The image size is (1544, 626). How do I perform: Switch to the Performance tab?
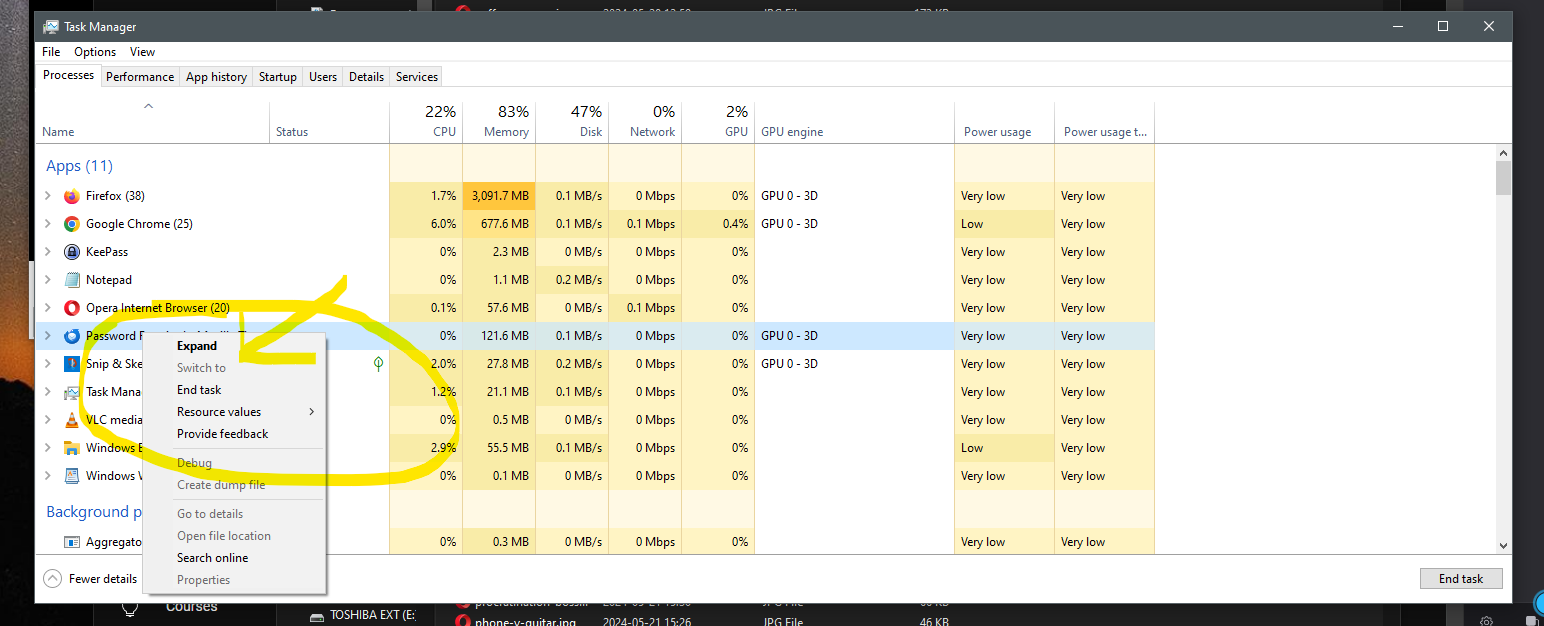[x=140, y=77]
